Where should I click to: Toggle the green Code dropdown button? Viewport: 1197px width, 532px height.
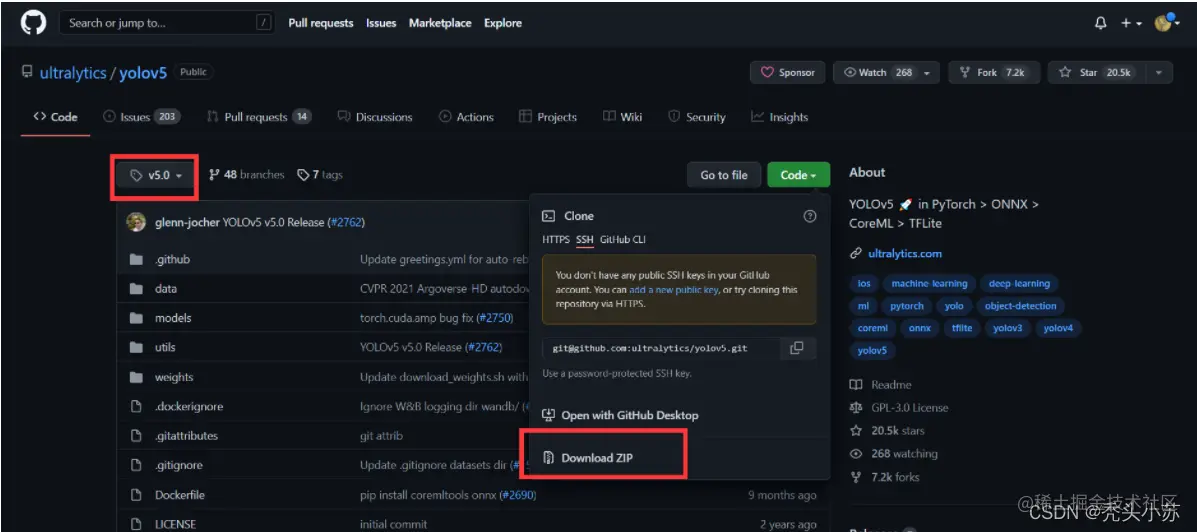point(798,175)
